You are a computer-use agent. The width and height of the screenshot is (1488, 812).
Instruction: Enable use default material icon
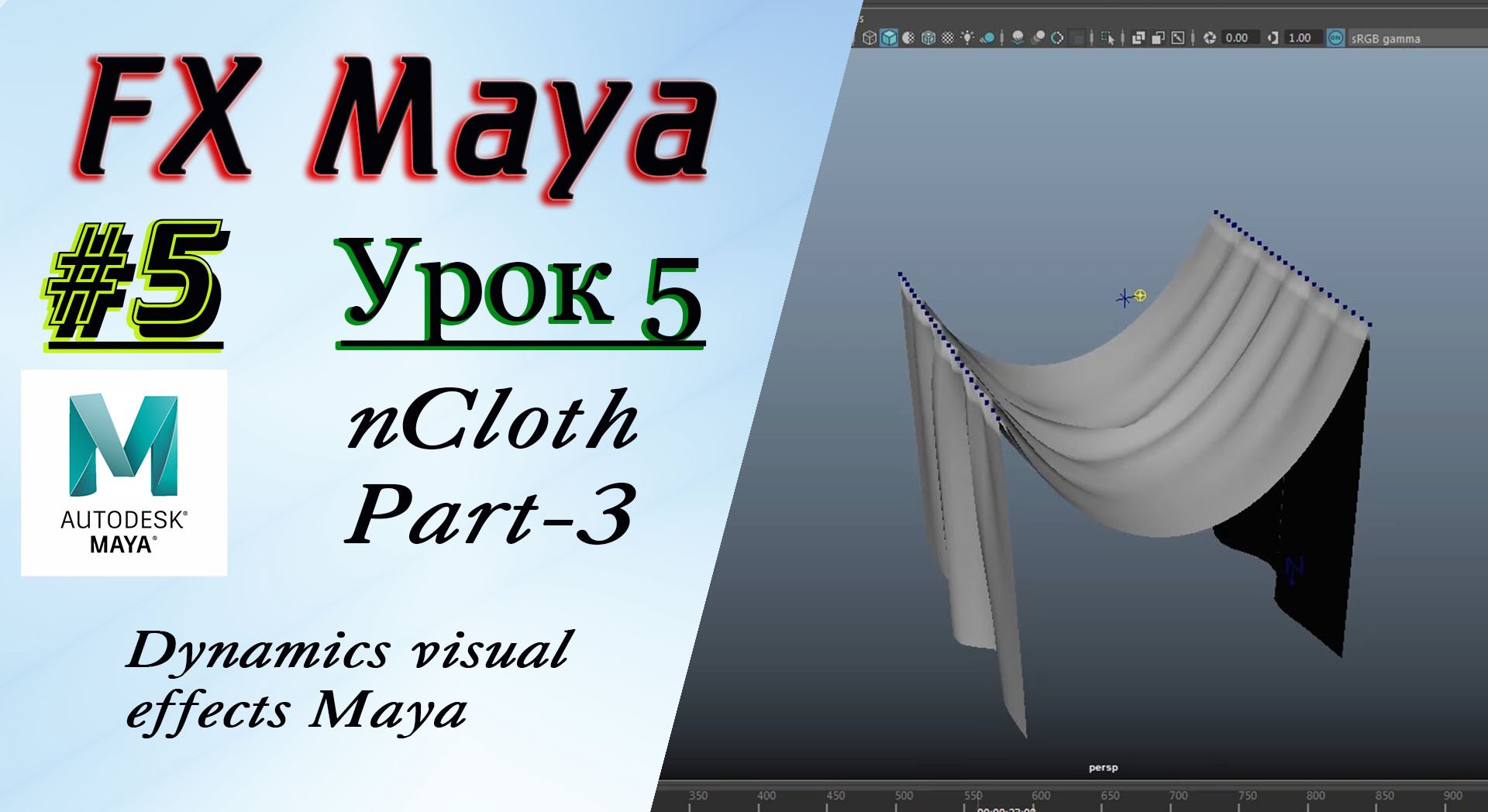(908, 37)
